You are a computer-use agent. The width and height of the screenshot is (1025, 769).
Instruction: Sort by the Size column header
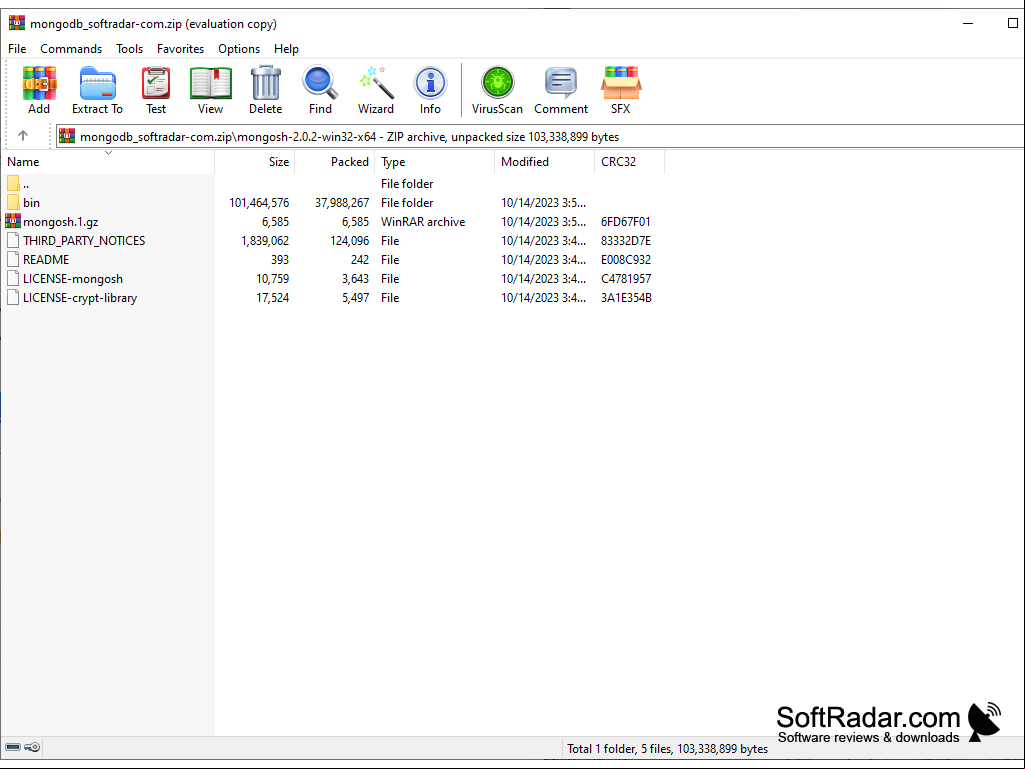(x=255, y=162)
